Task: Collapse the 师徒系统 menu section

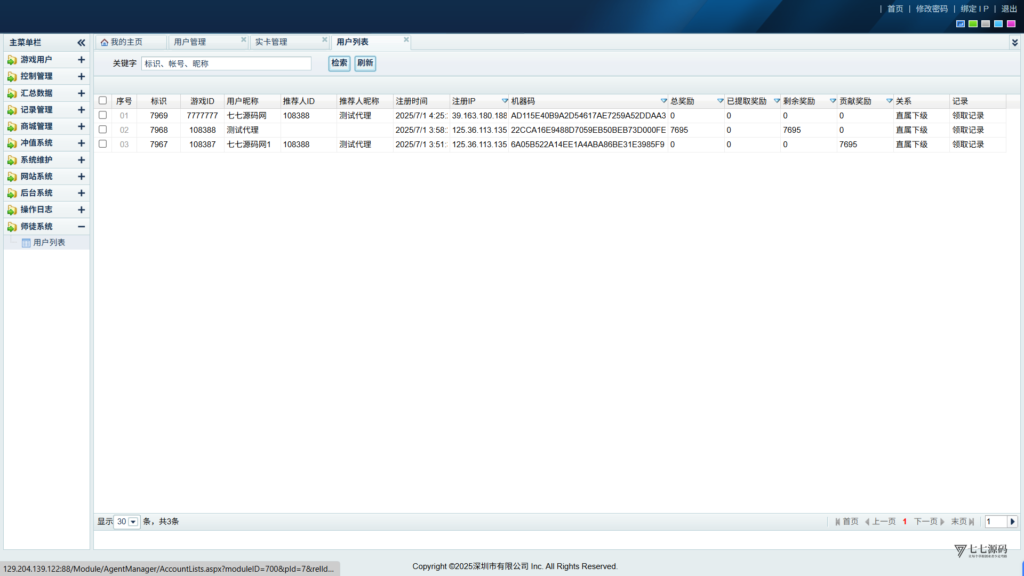Action: pos(81,227)
